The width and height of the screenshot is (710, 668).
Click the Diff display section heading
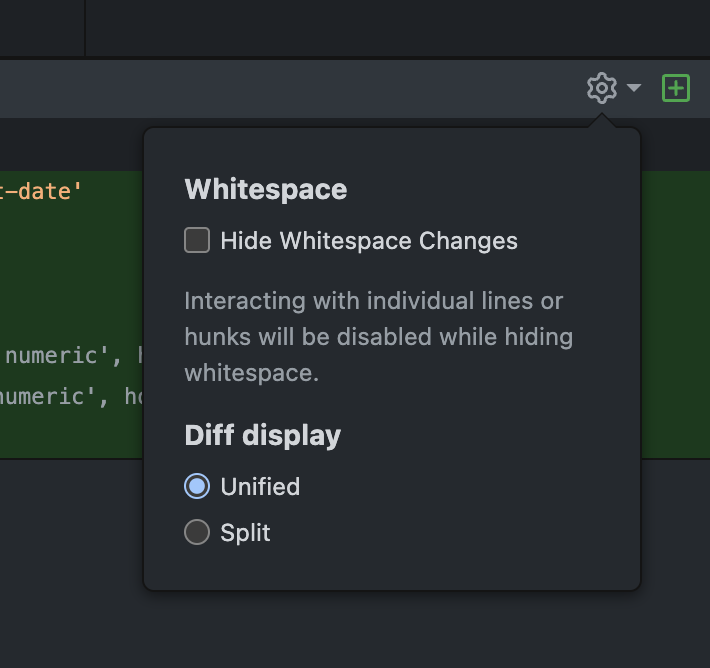[x=263, y=436]
